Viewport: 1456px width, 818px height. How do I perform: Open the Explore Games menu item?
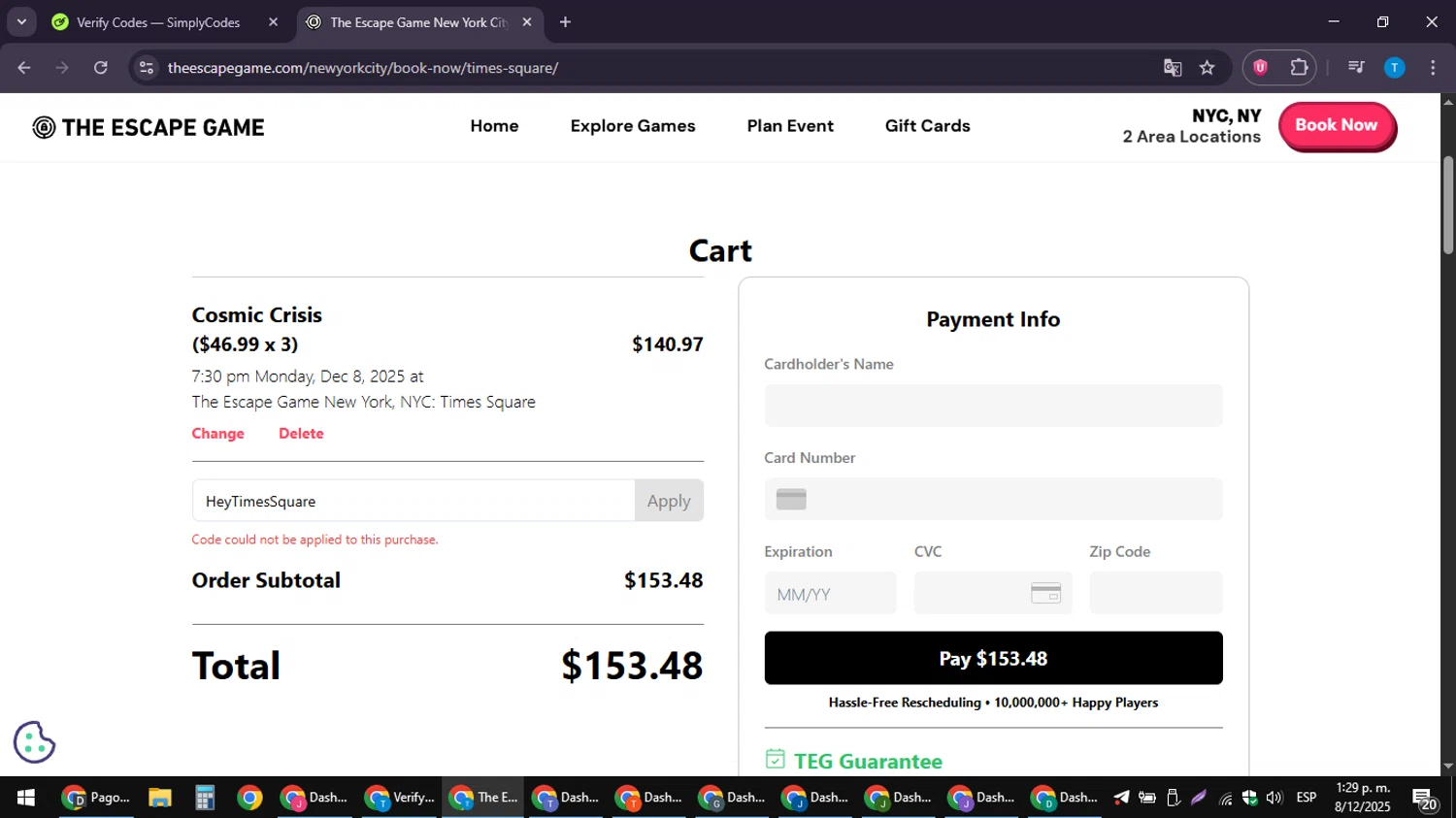pos(633,126)
